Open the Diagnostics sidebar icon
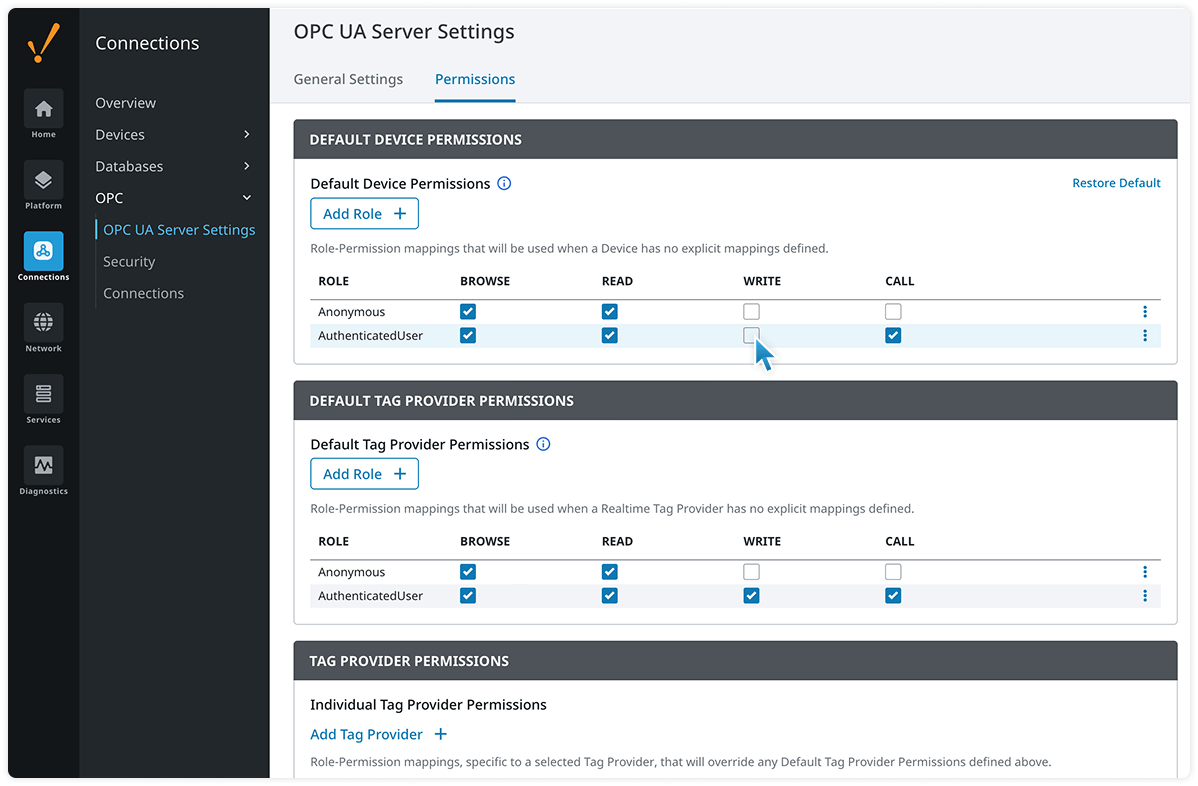 (x=43, y=466)
